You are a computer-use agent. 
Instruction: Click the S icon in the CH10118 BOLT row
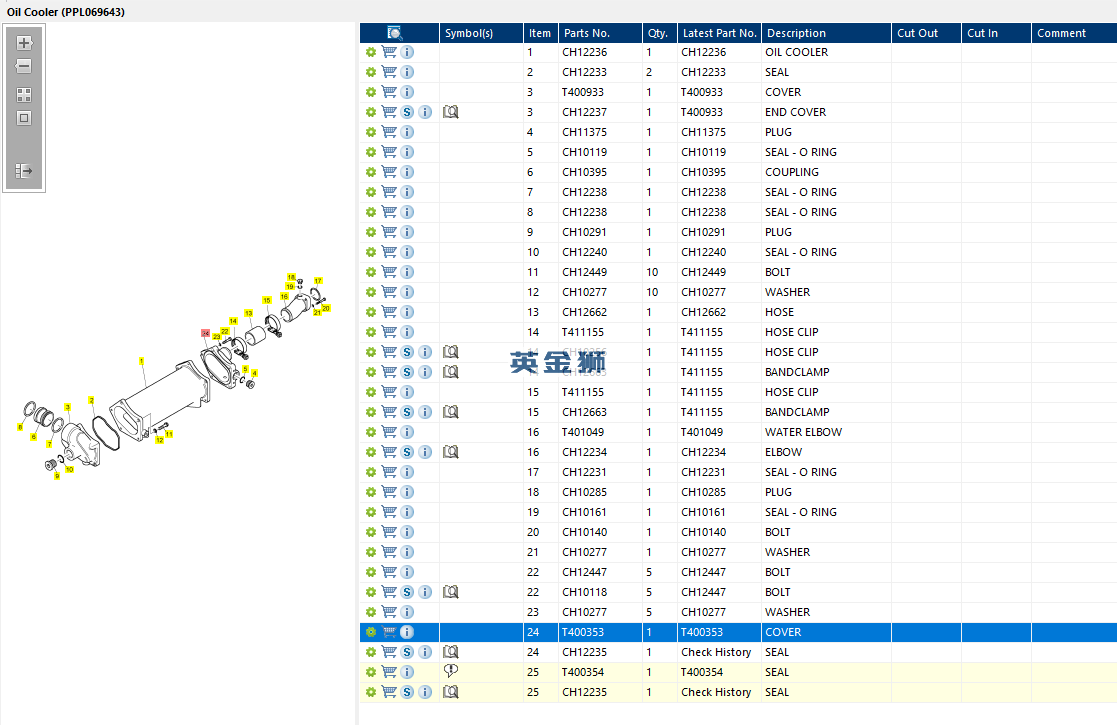[x=407, y=592]
